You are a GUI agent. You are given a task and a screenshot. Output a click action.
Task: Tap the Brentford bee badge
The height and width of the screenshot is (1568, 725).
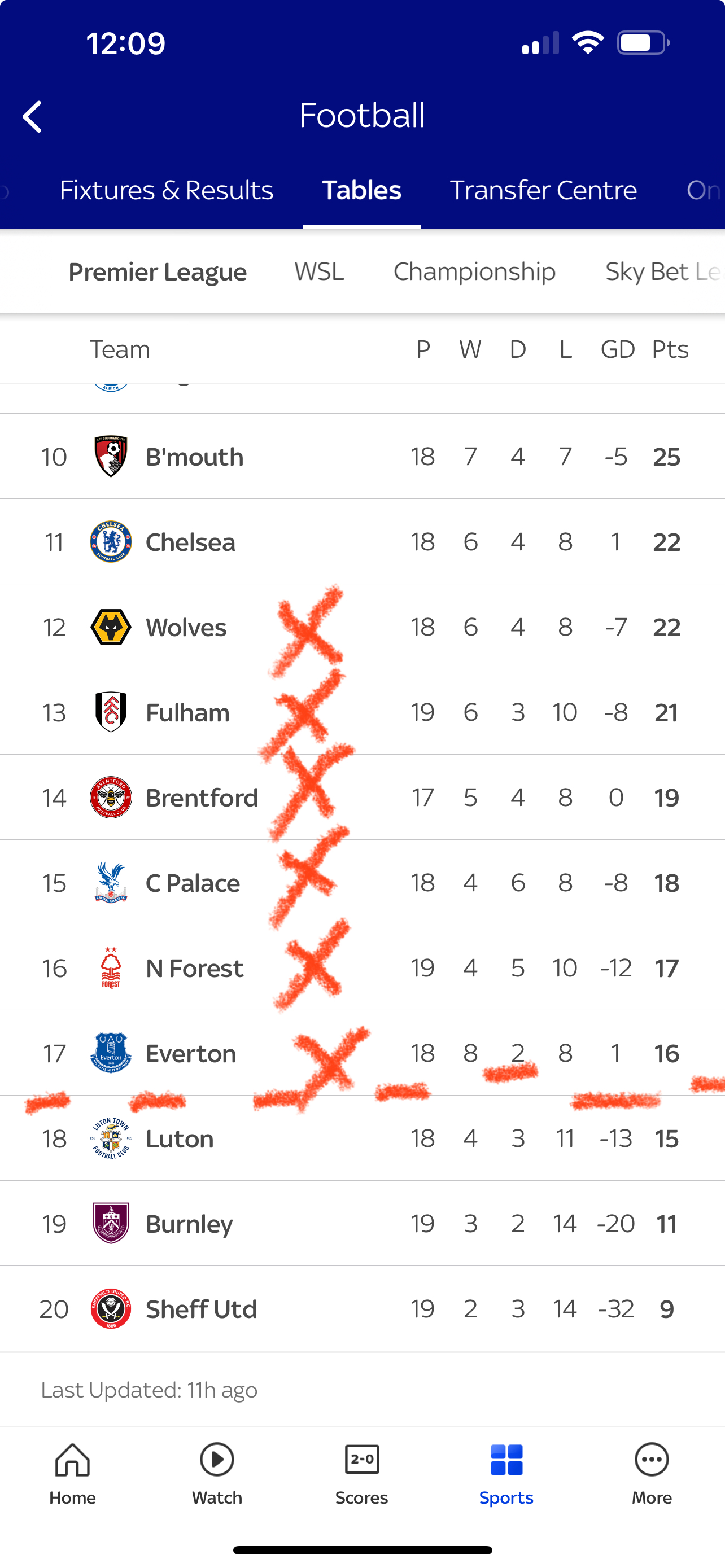pos(111,798)
